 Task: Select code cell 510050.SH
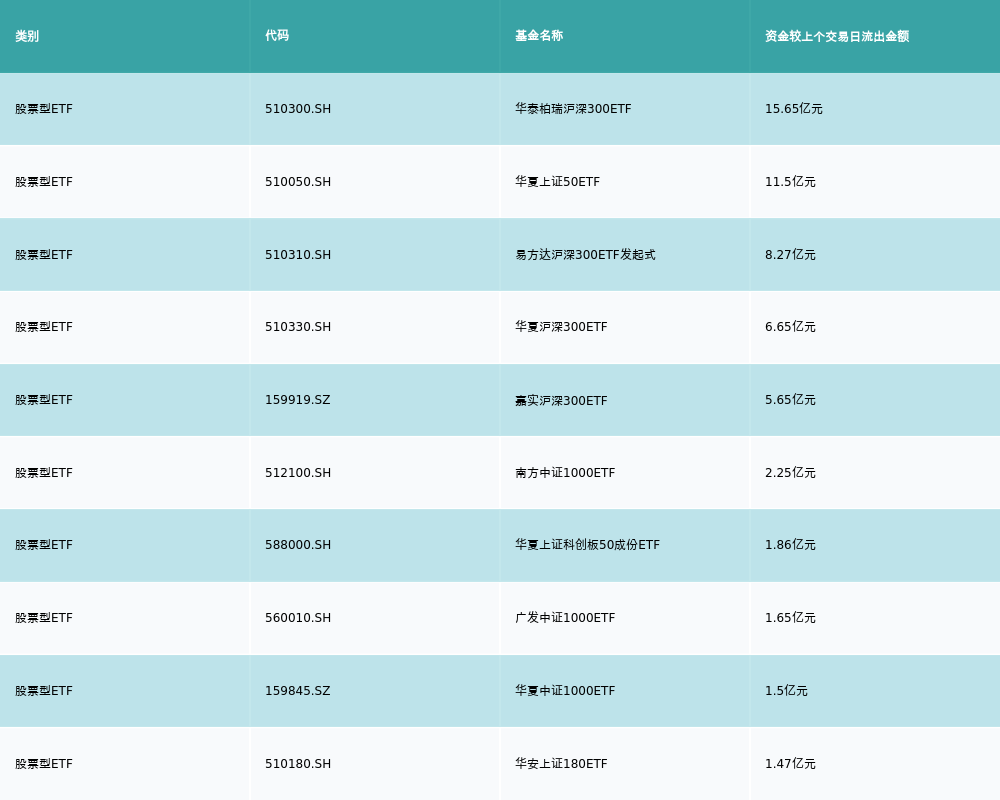click(x=298, y=182)
